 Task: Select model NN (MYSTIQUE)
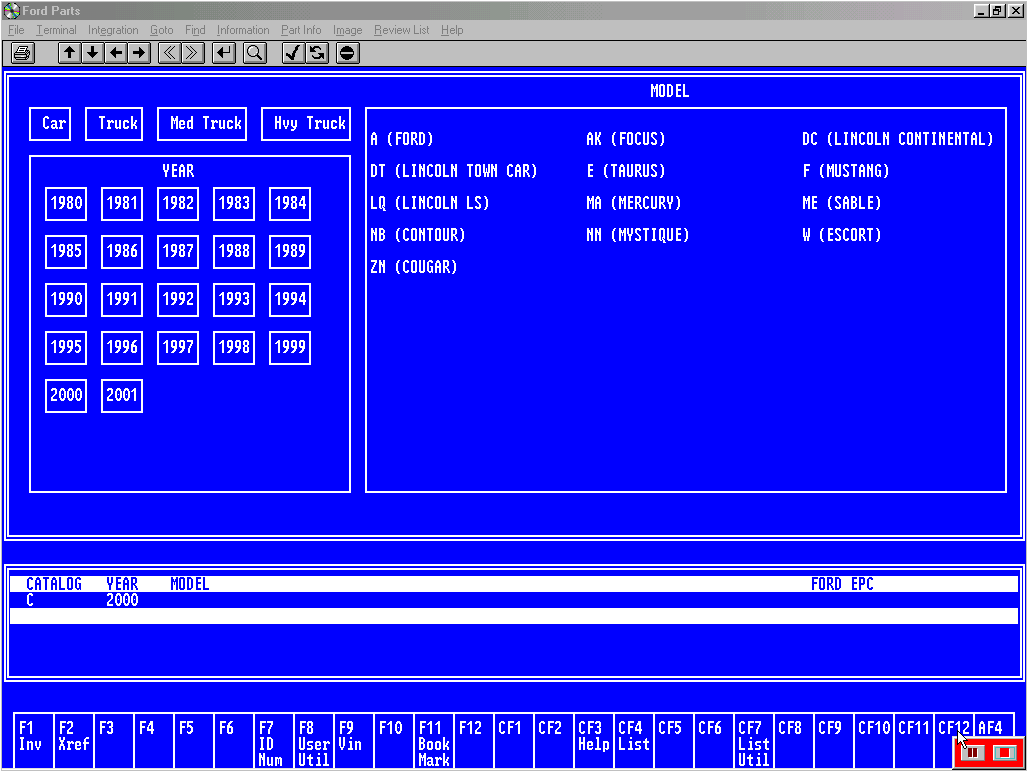point(637,235)
